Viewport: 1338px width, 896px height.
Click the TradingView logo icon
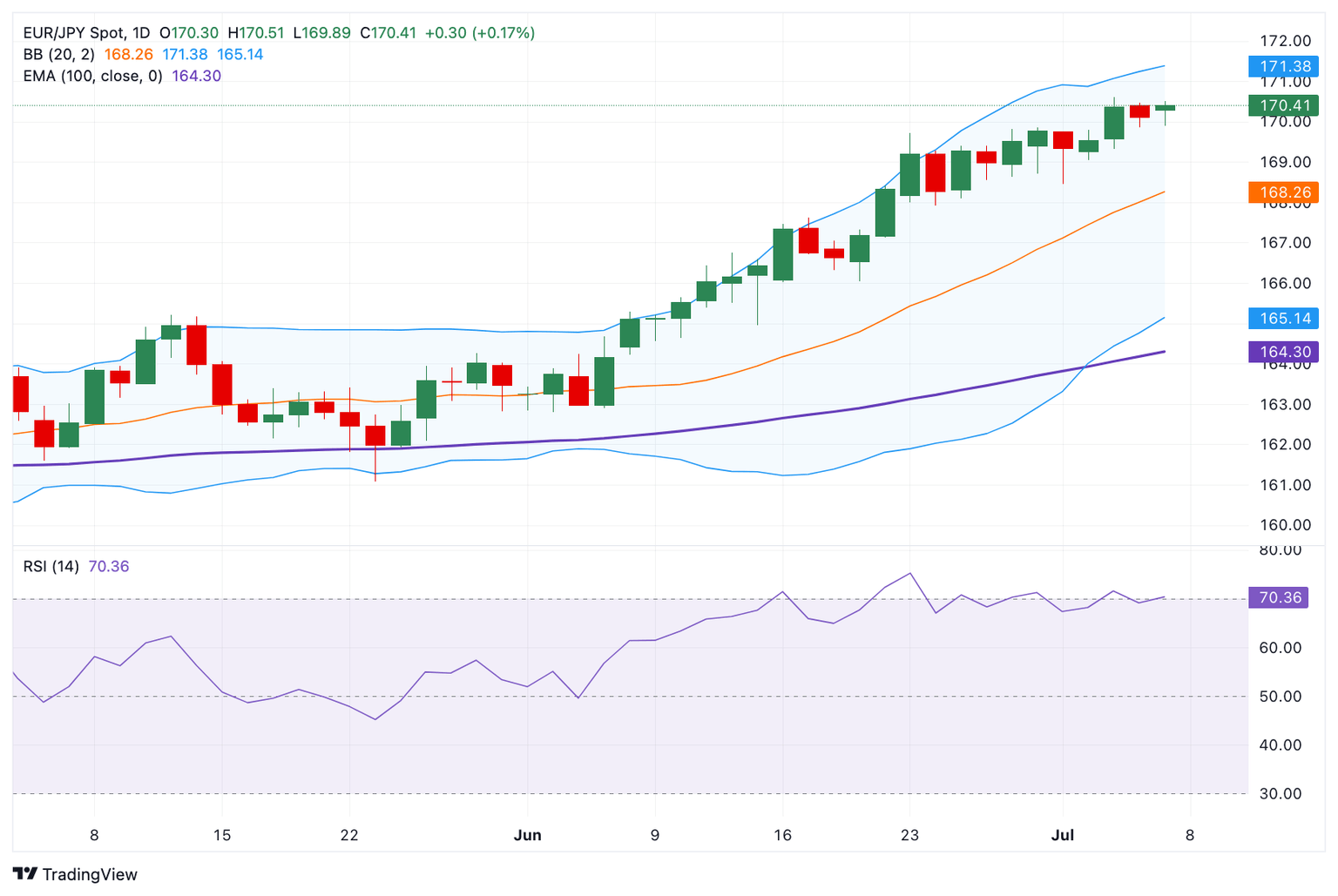pos(25,873)
